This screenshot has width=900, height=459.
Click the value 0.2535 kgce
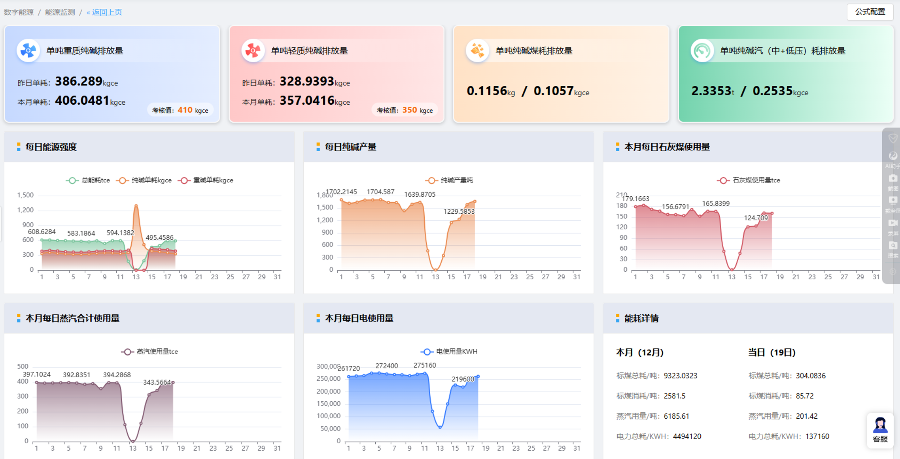(781, 91)
